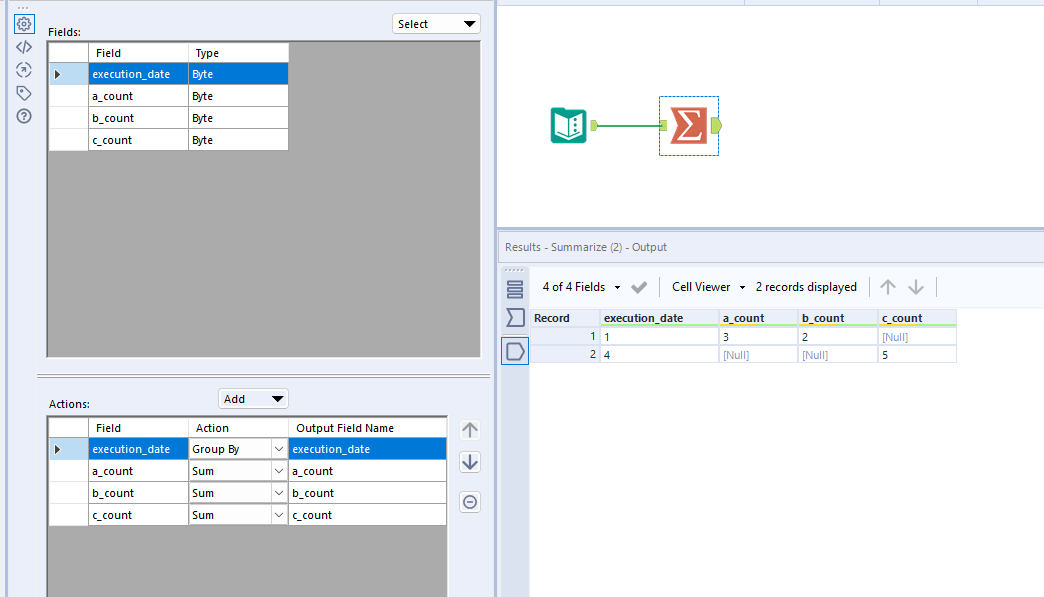Screen dimensions: 1044x597
Task: Select the Input Data tool on the canvas
Action: [570, 125]
